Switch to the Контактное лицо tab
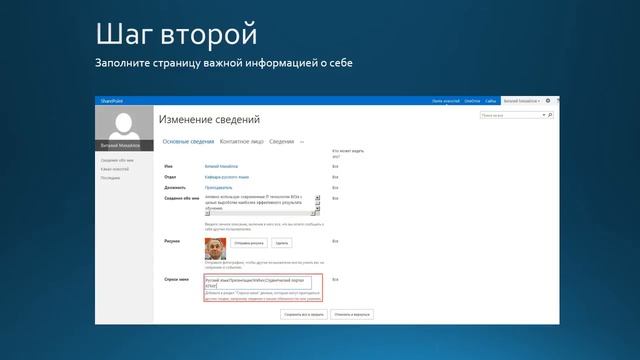Image resolution: width=640 pixels, height=360 pixels. point(242,142)
